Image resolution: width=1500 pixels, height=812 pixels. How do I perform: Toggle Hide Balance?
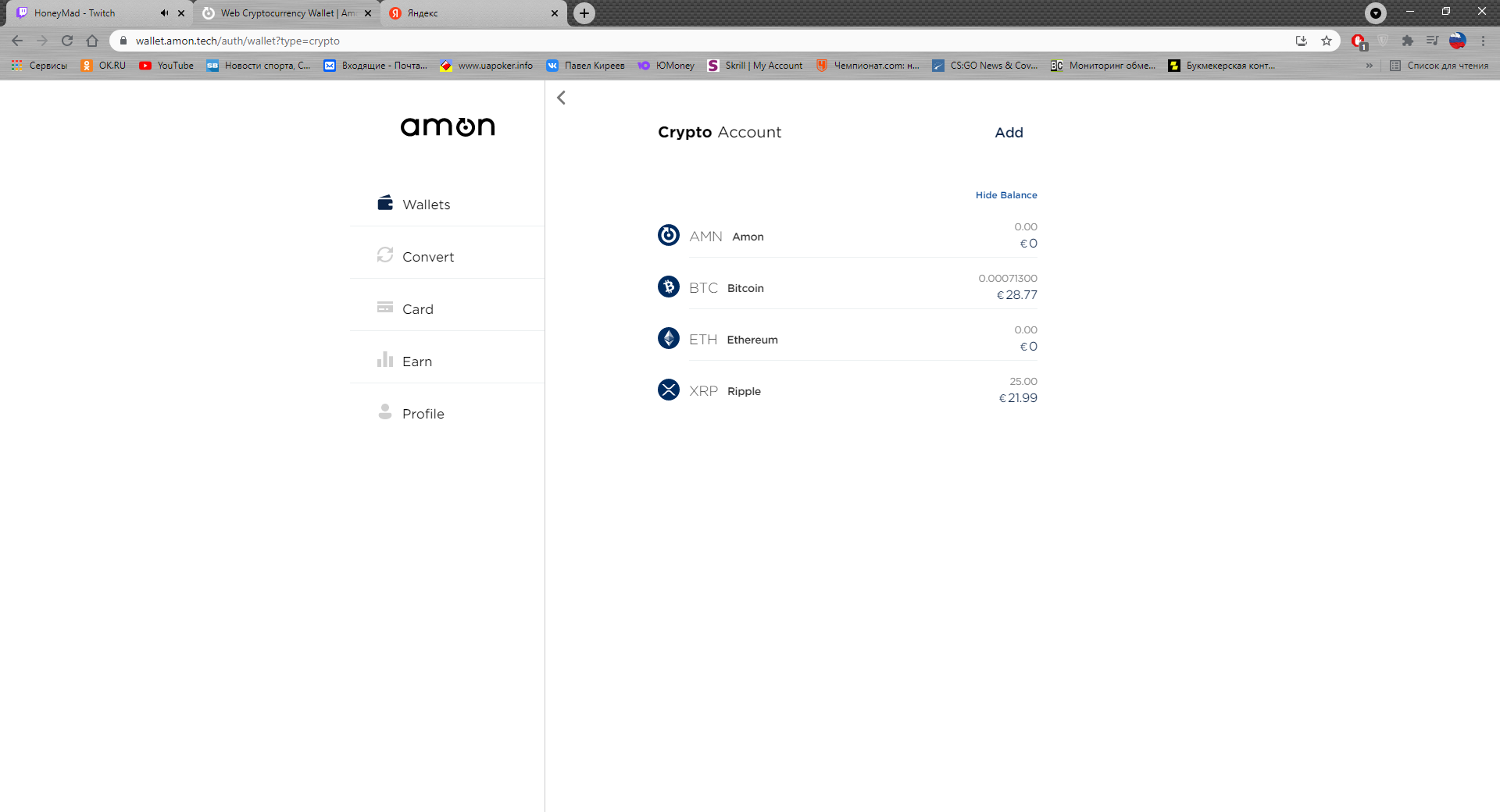point(1006,195)
